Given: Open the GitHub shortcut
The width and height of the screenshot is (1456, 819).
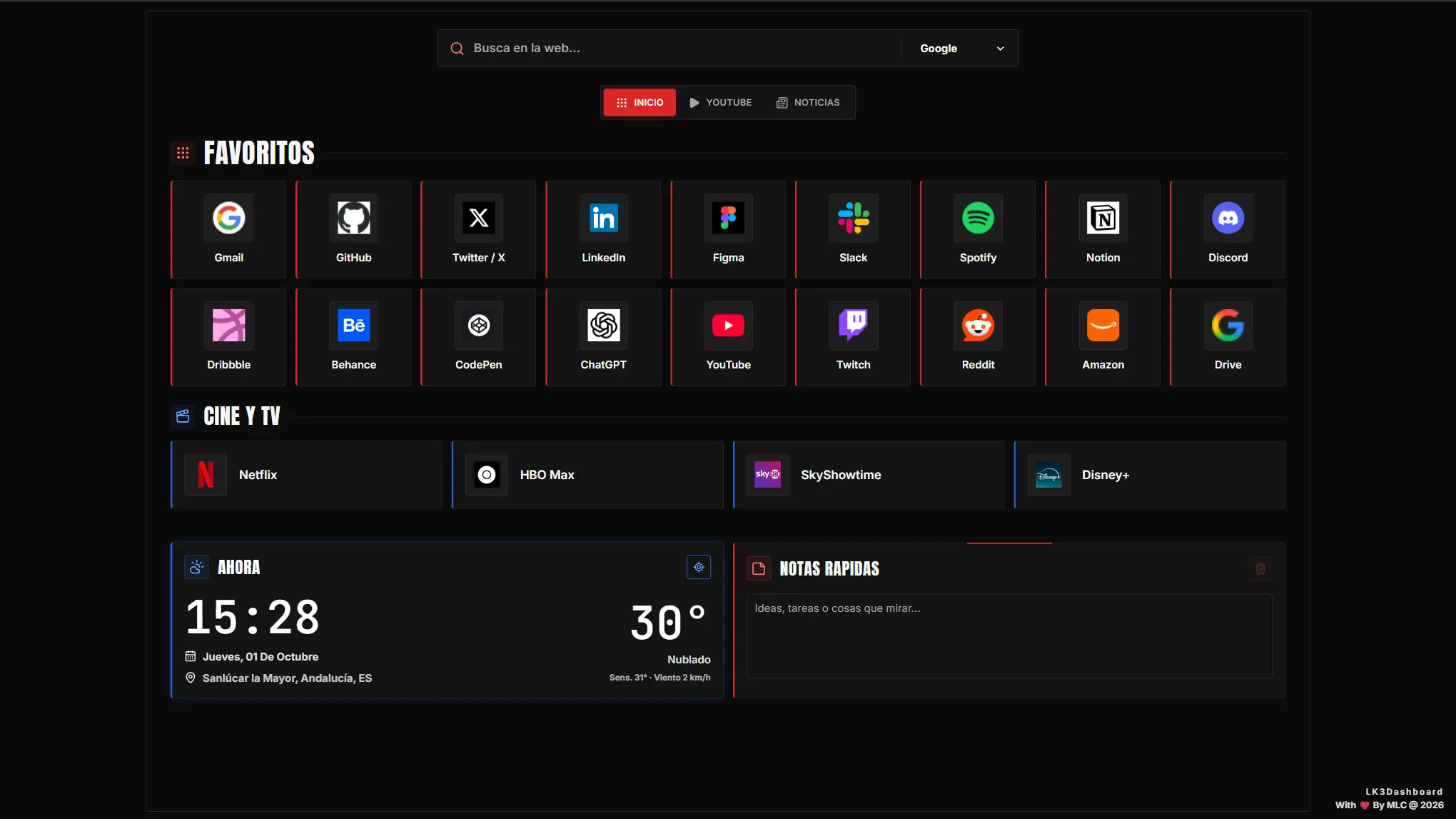Looking at the screenshot, I should [353, 229].
